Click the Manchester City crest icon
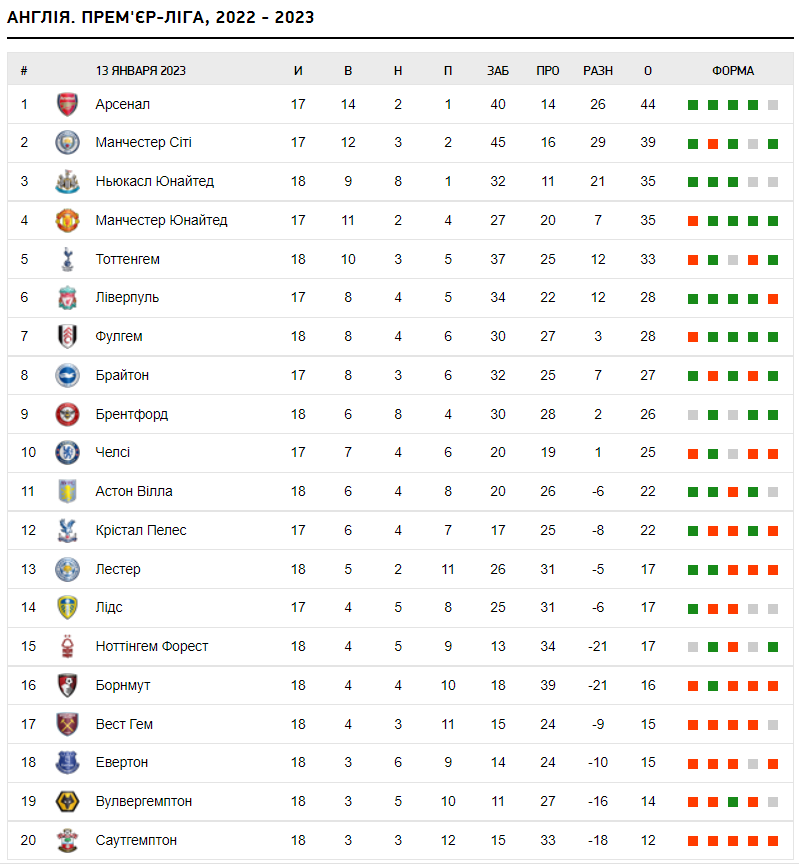Viewport: 799px width, 864px height. pos(67,142)
